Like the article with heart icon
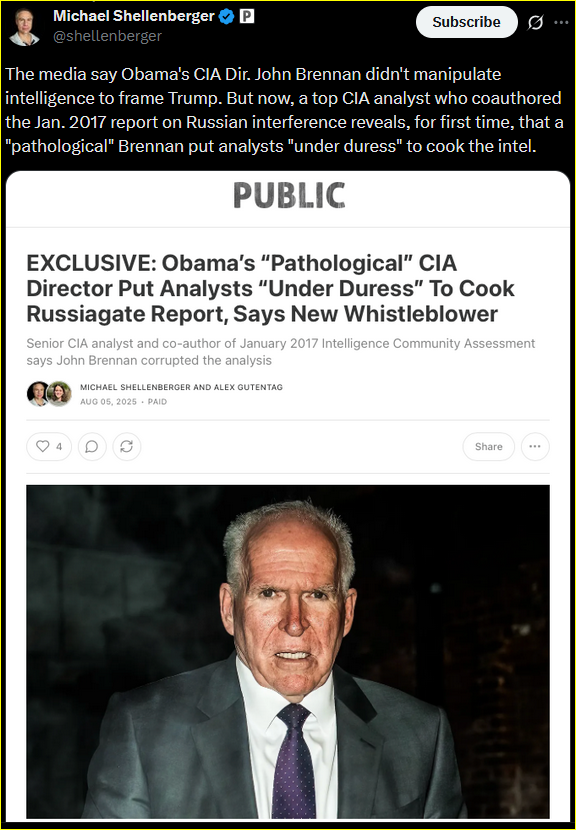 coord(49,447)
